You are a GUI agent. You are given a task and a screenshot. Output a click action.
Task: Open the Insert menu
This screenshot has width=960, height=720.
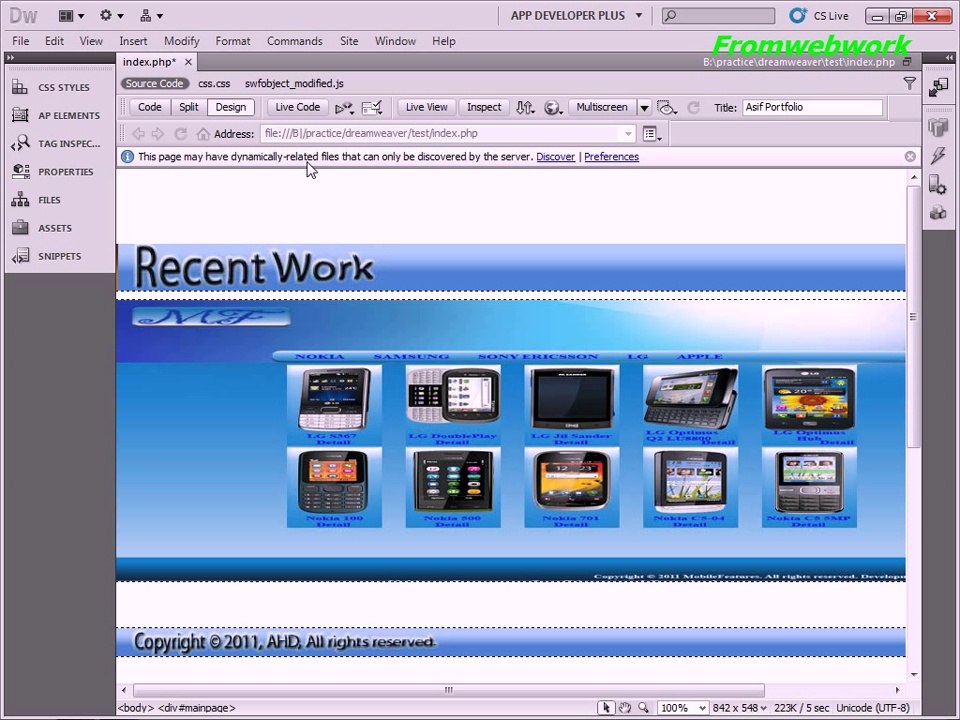133,41
